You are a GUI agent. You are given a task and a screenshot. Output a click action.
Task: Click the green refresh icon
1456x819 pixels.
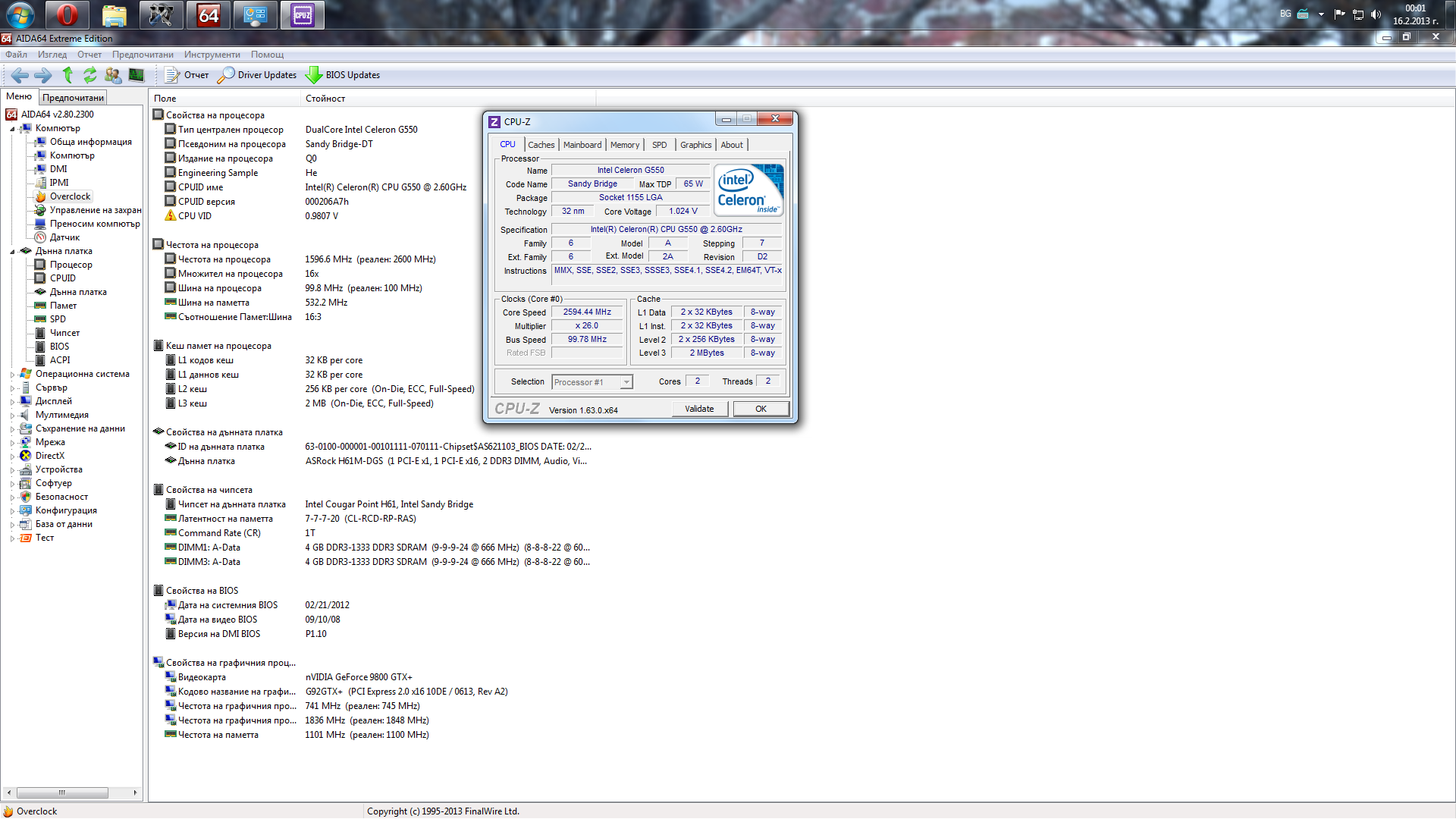(x=90, y=75)
